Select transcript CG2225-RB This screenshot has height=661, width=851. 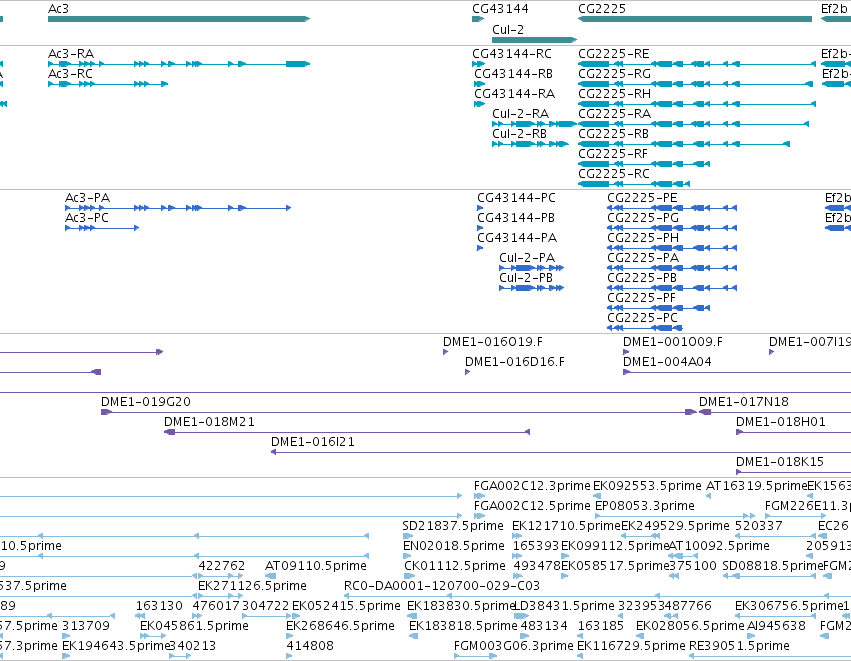pos(613,134)
